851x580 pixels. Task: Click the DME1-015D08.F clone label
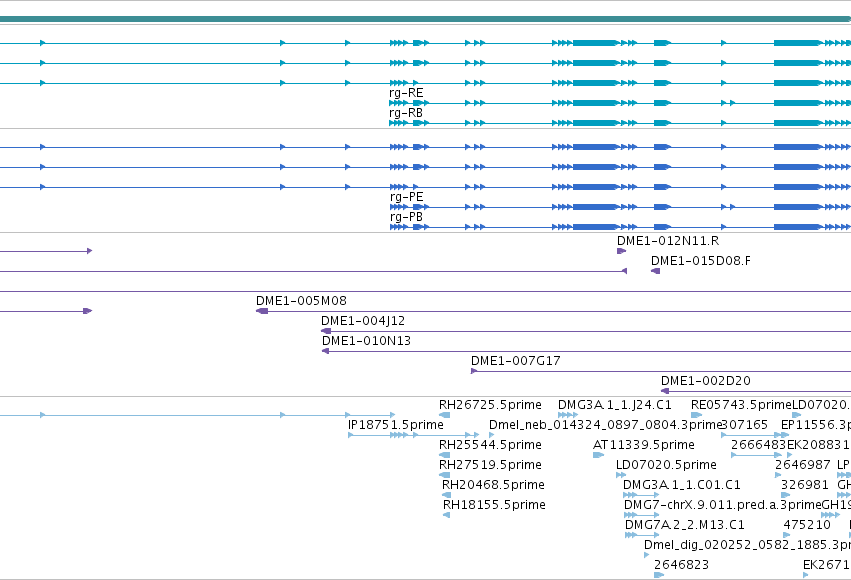[x=701, y=261]
